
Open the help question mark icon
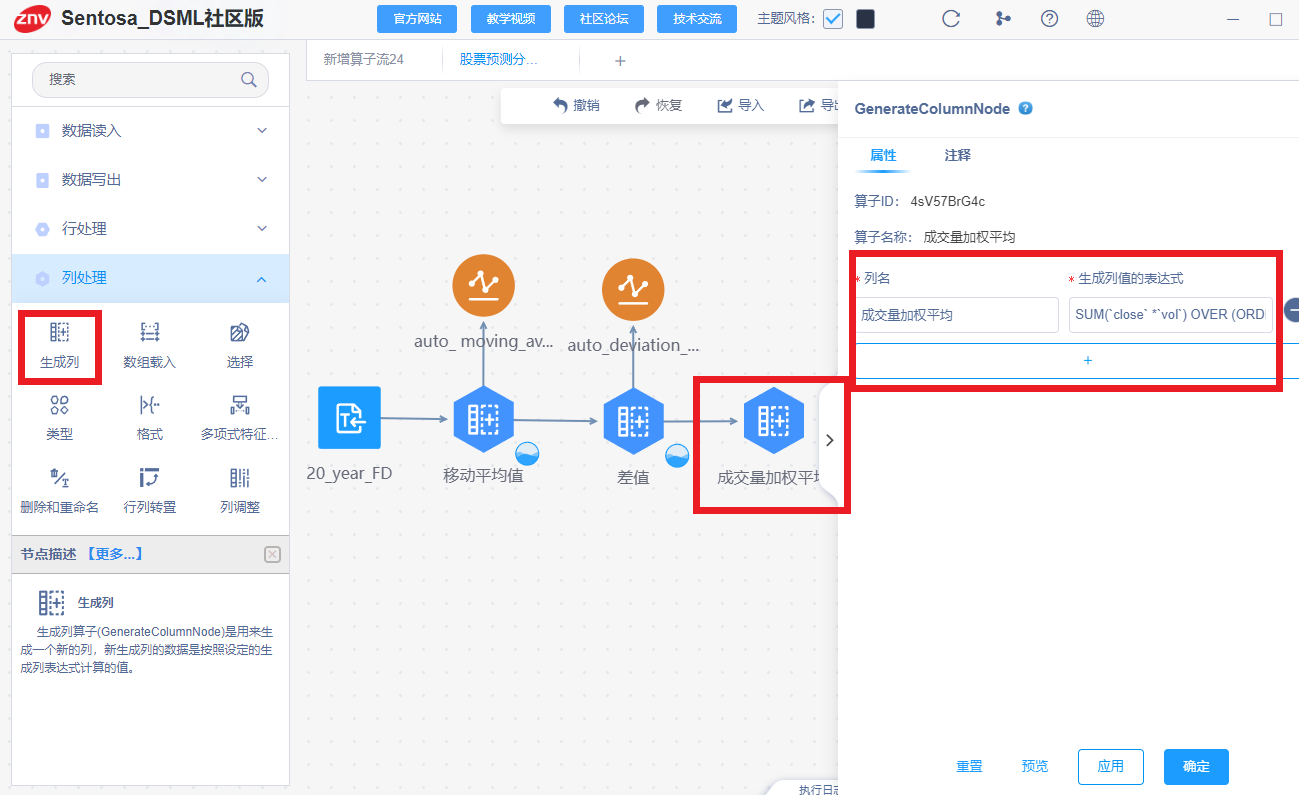click(1049, 18)
